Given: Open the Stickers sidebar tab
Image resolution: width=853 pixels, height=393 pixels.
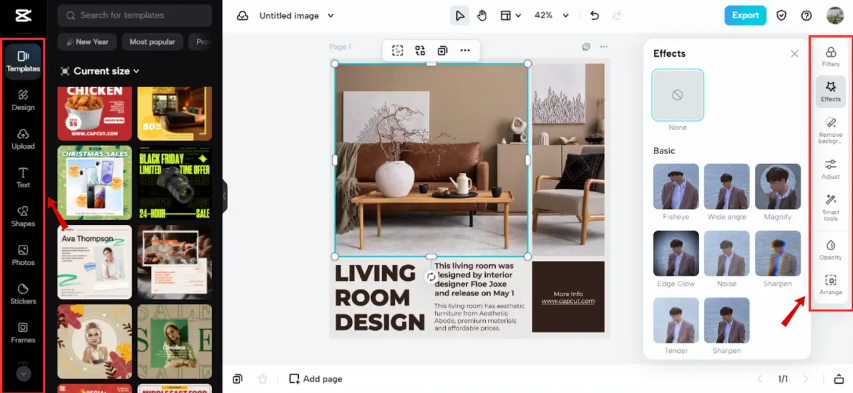Looking at the screenshot, I should pos(23,294).
